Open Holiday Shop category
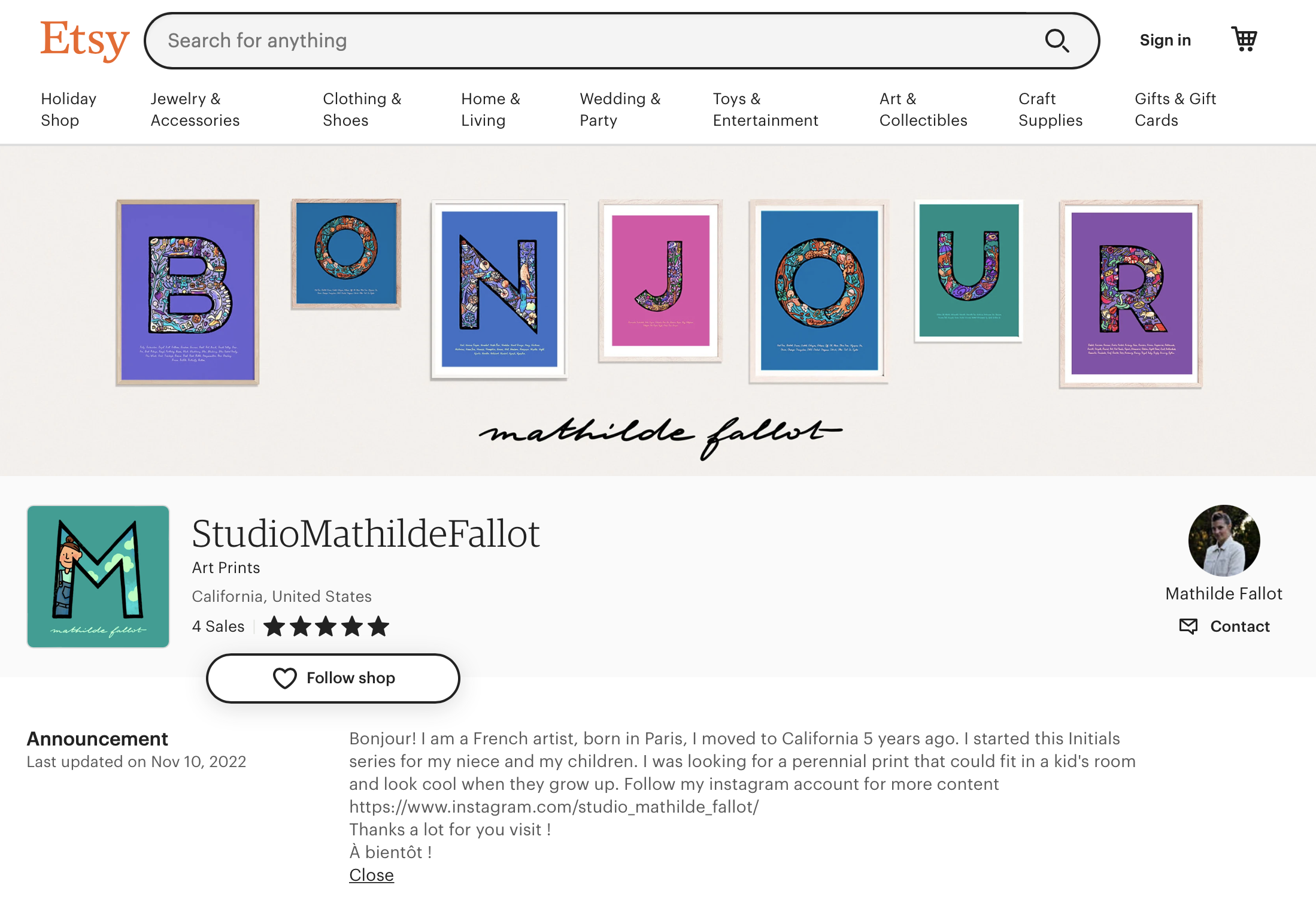Image resolution: width=1316 pixels, height=915 pixels. [x=68, y=110]
